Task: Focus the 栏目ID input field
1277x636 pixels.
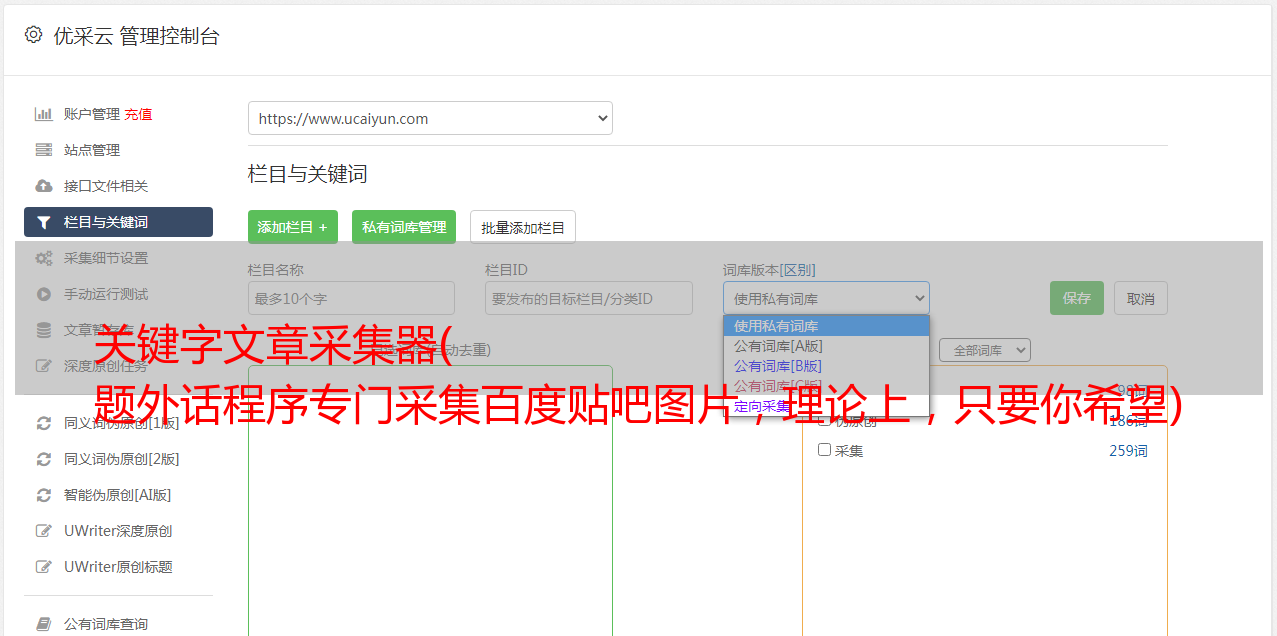Action: [589, 298]
